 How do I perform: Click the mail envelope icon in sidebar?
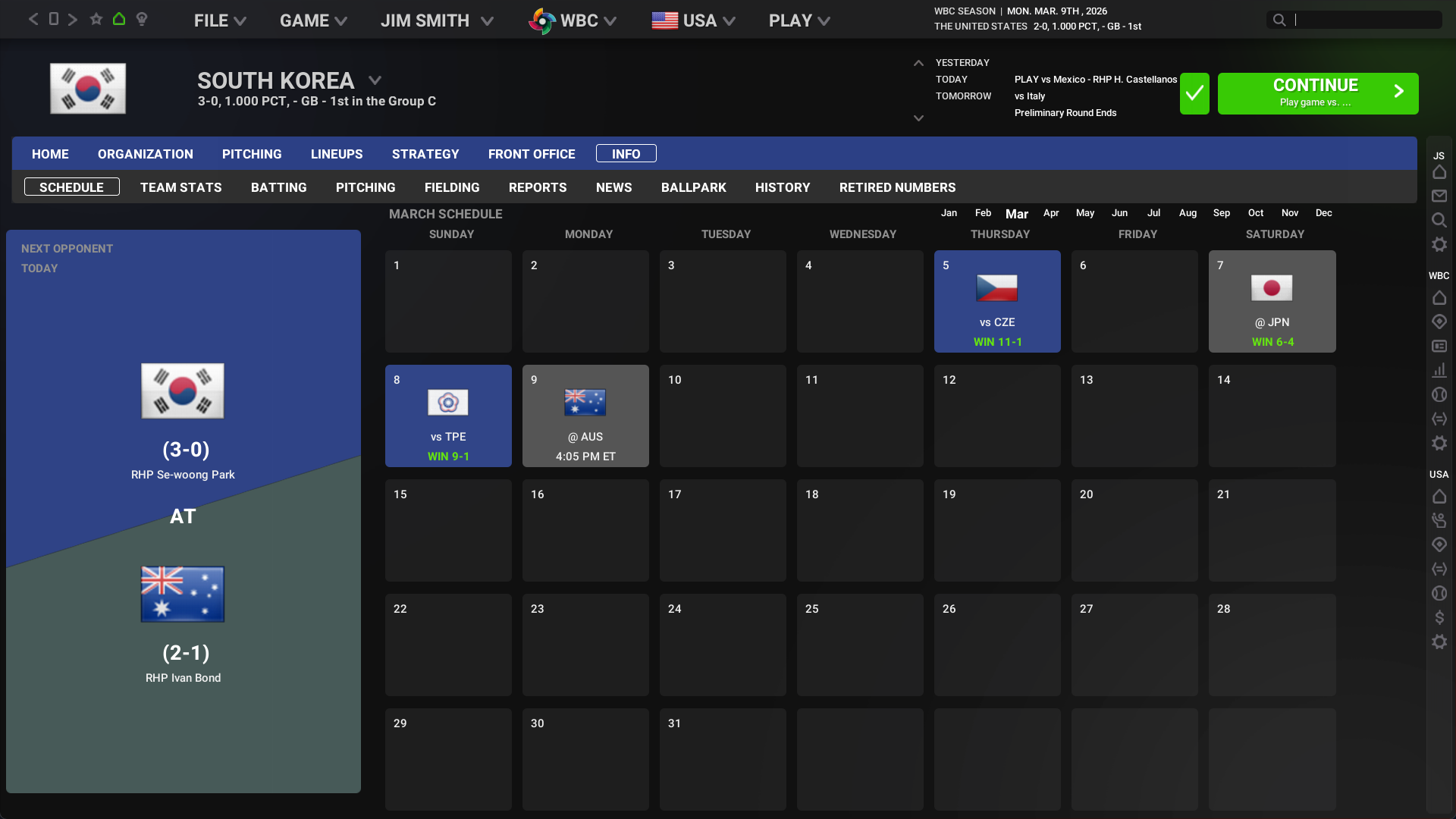coord(1439,196)
